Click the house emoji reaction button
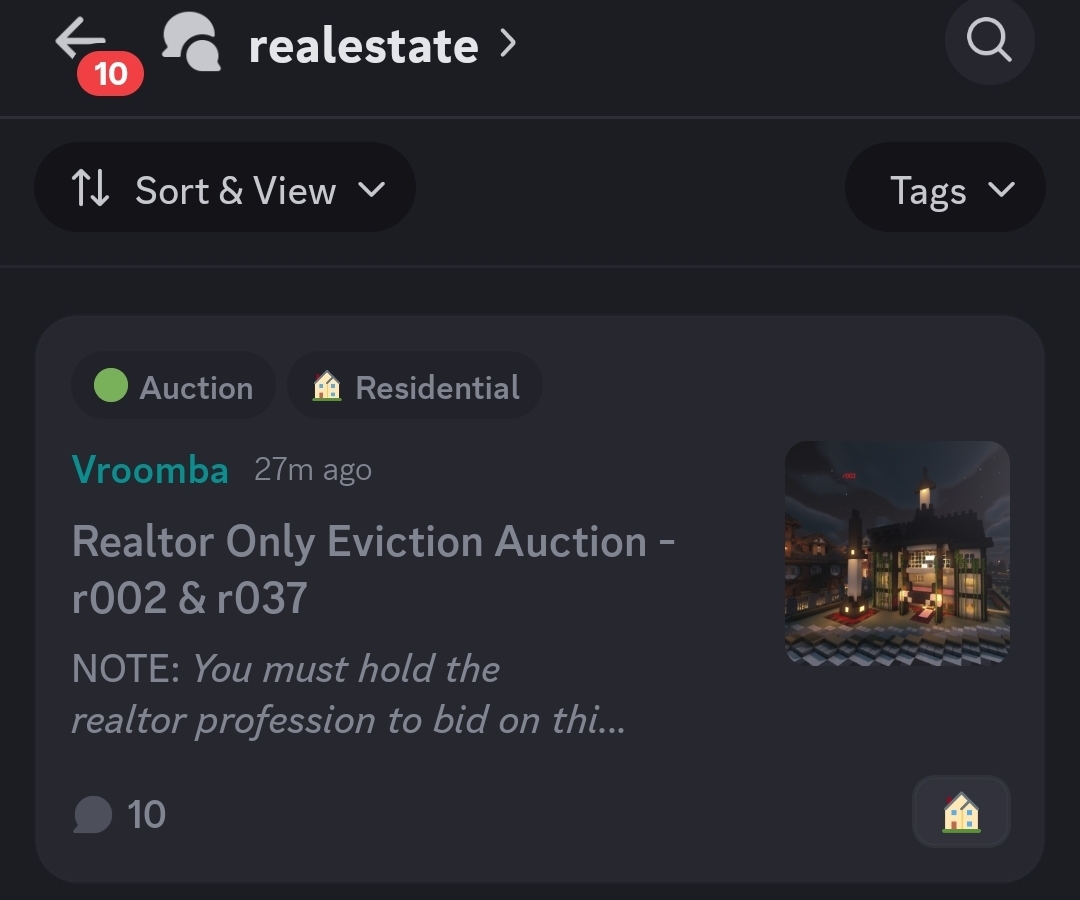Screen dimensions: 1080x900 [x=961, y=812]
